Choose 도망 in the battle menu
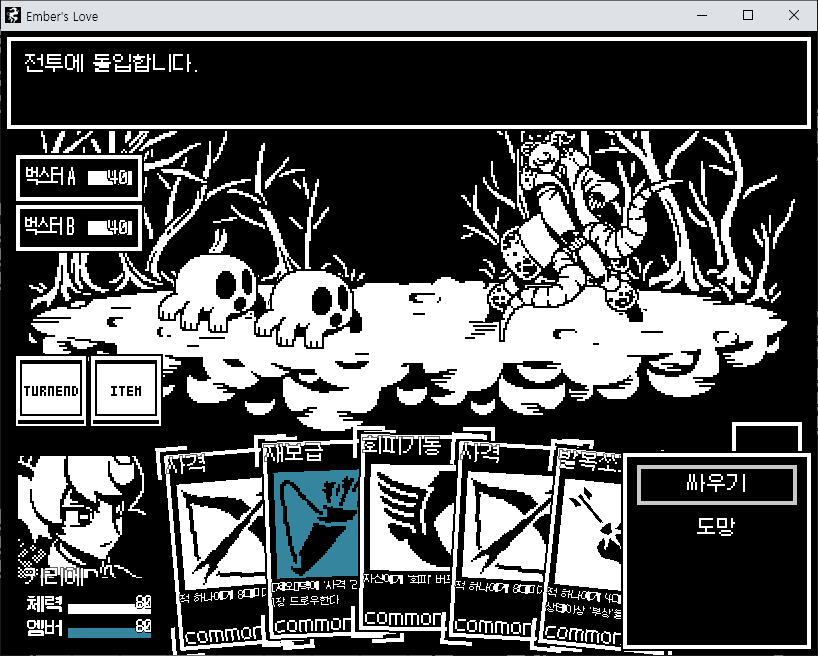This screenshot has height=656, width=818. (x=717, y=526)
